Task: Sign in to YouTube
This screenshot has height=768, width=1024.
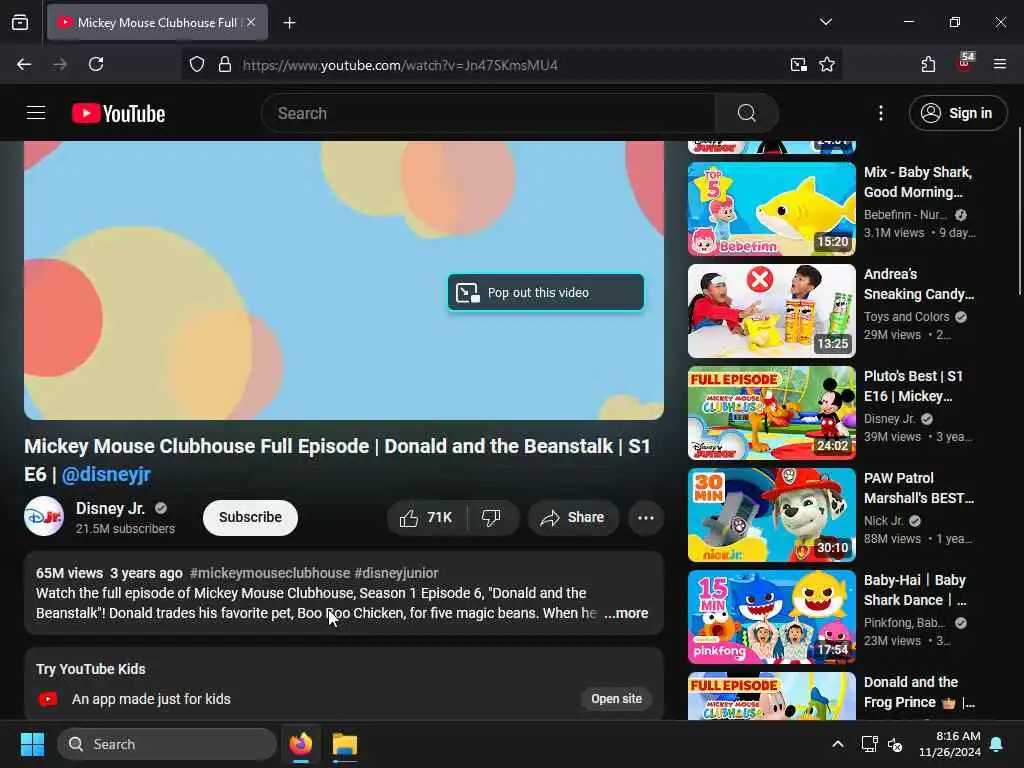Action: click(958, 113)
